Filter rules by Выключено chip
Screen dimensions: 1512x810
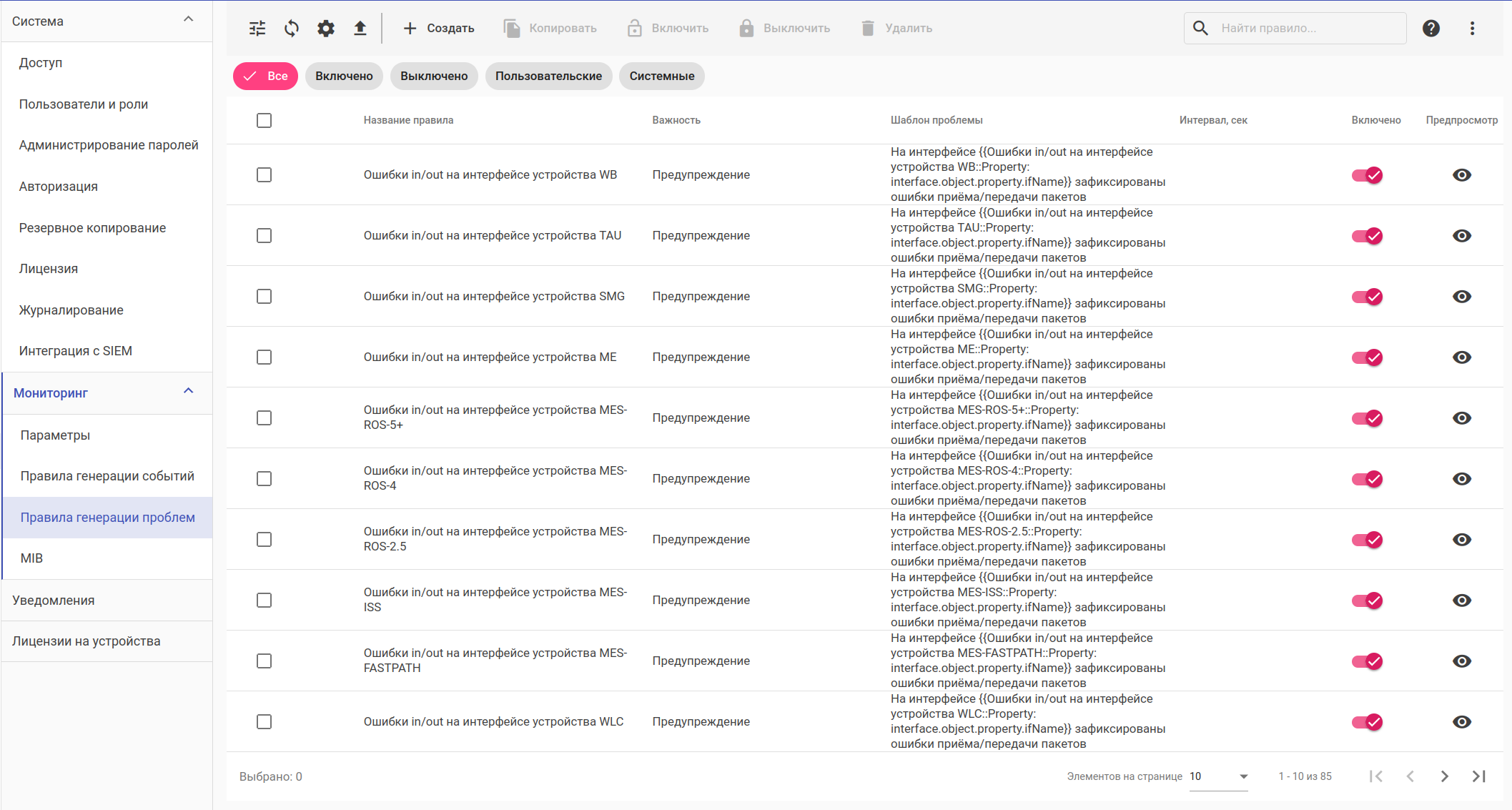434,76
